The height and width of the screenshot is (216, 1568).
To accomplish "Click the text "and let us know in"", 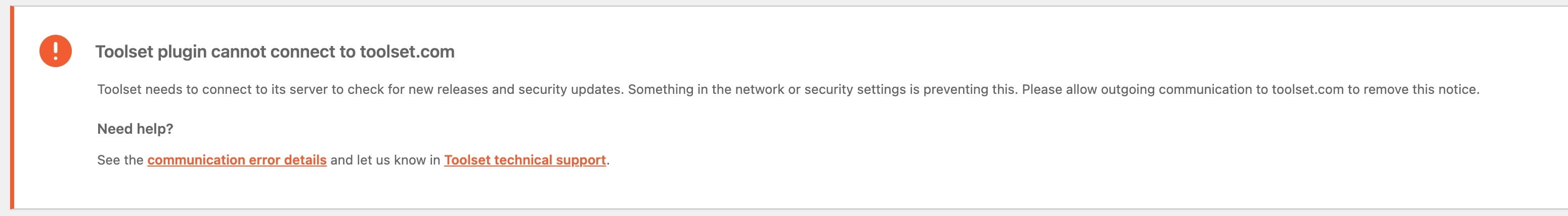I will pyautogui.click(x=385, y=160).
